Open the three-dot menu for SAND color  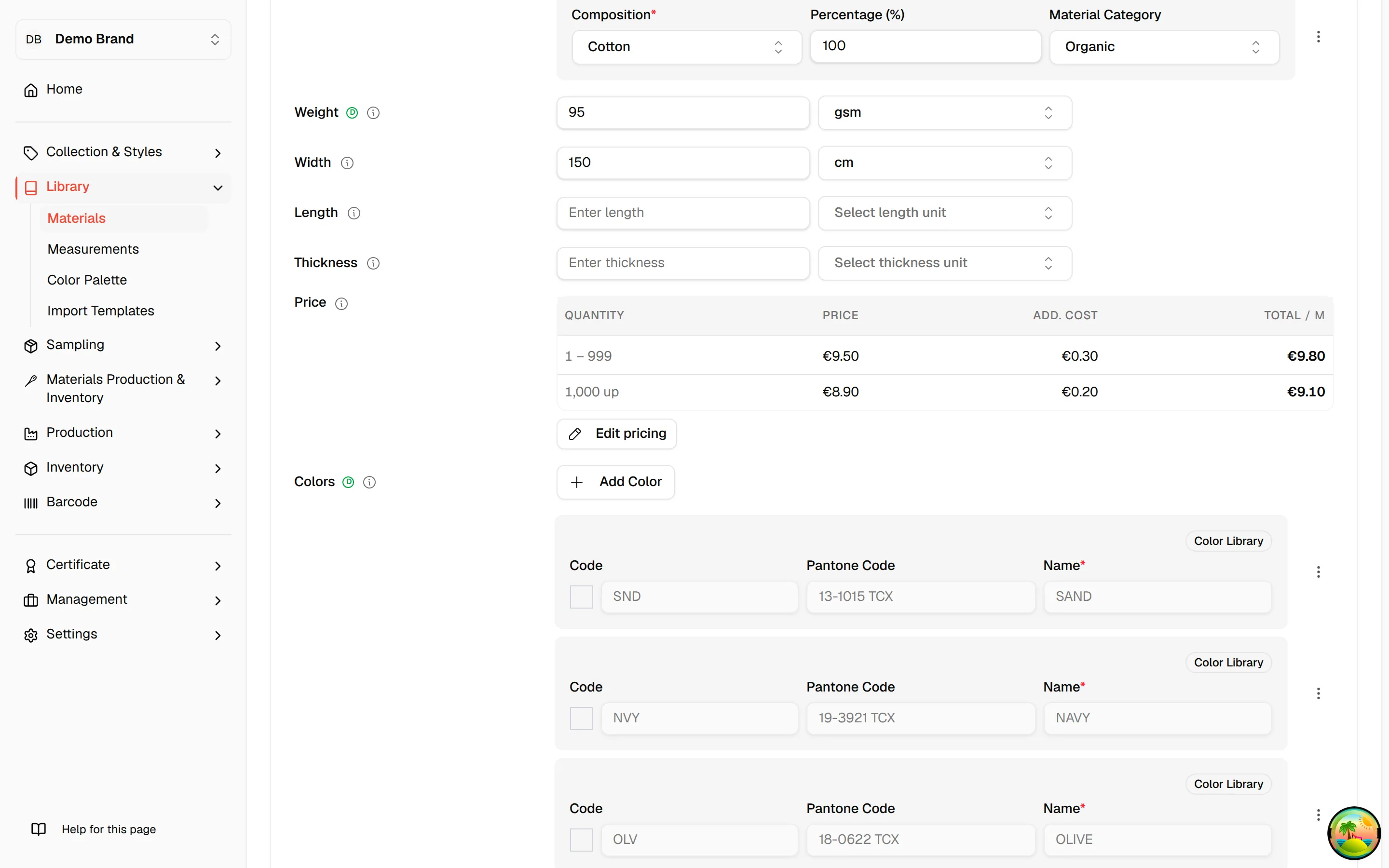click(x=1319, y=572)
